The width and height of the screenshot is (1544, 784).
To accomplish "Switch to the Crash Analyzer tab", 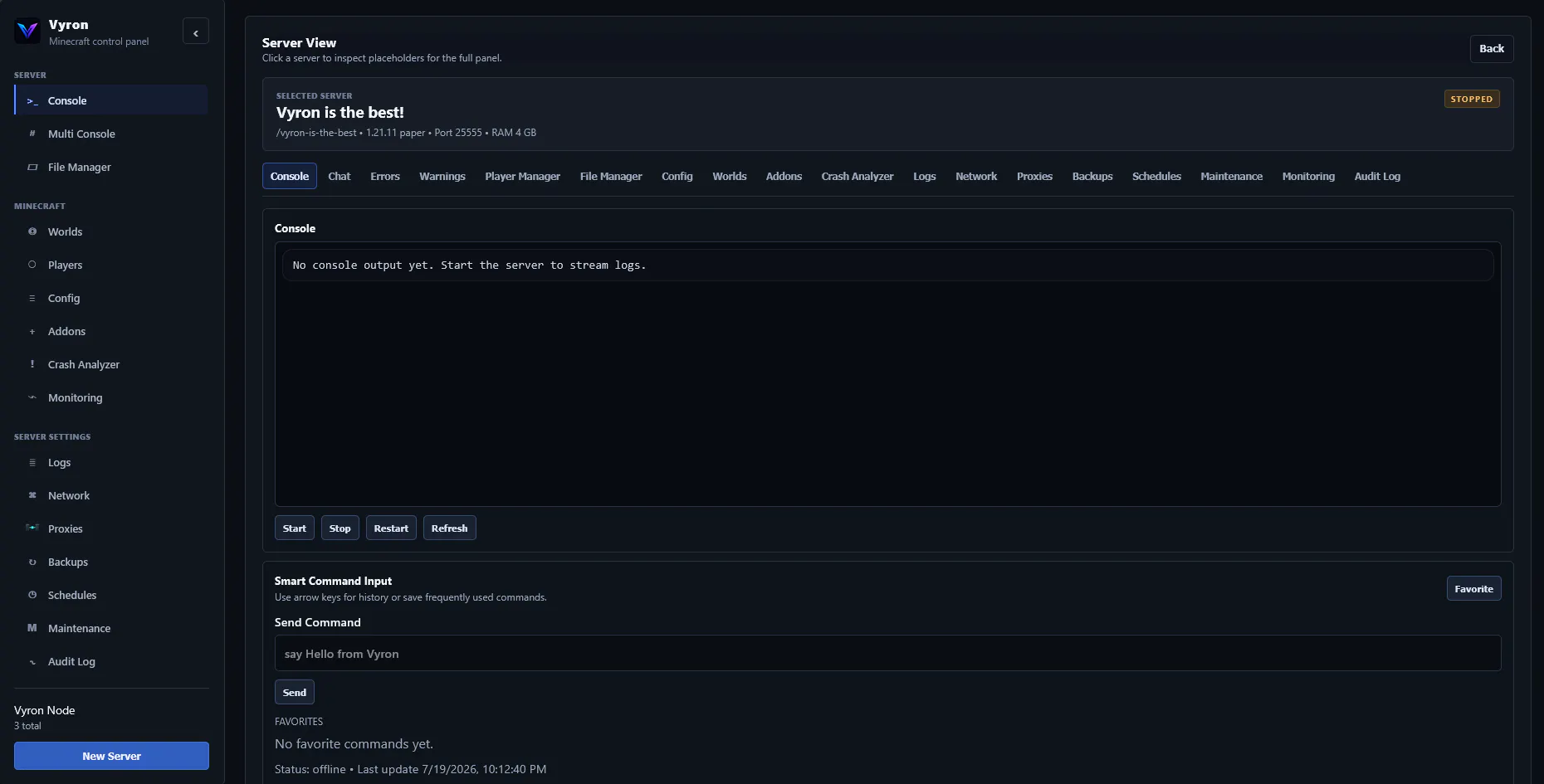I will pyautogui.click(x=858, y=176).
